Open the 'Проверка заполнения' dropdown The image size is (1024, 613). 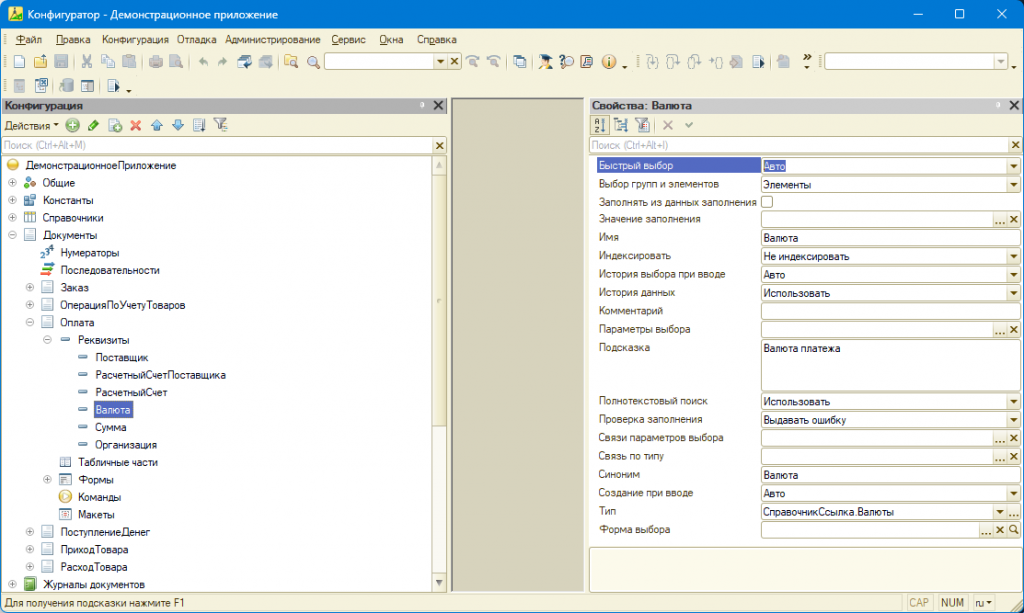(1012, 420)
